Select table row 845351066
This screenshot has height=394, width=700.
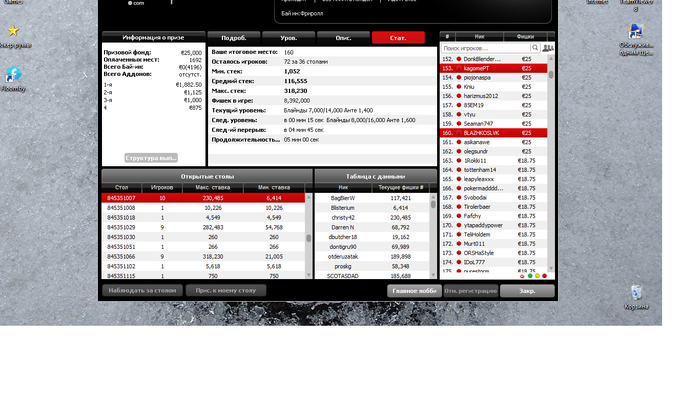(204, 257)
